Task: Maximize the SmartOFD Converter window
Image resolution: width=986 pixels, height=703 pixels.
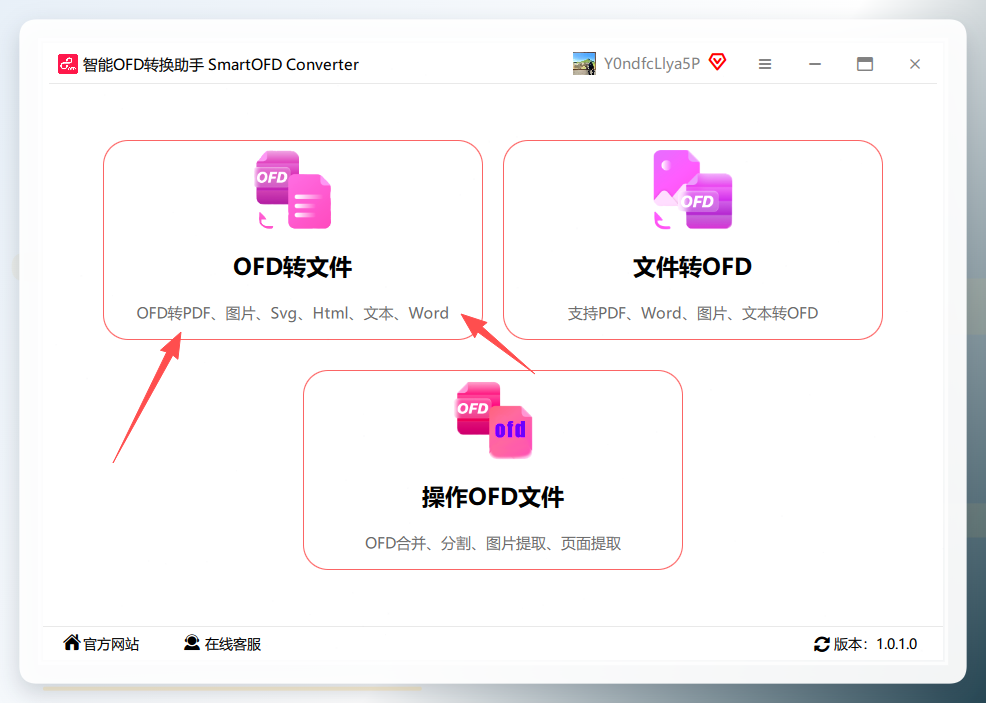Action: pos(865,64)
